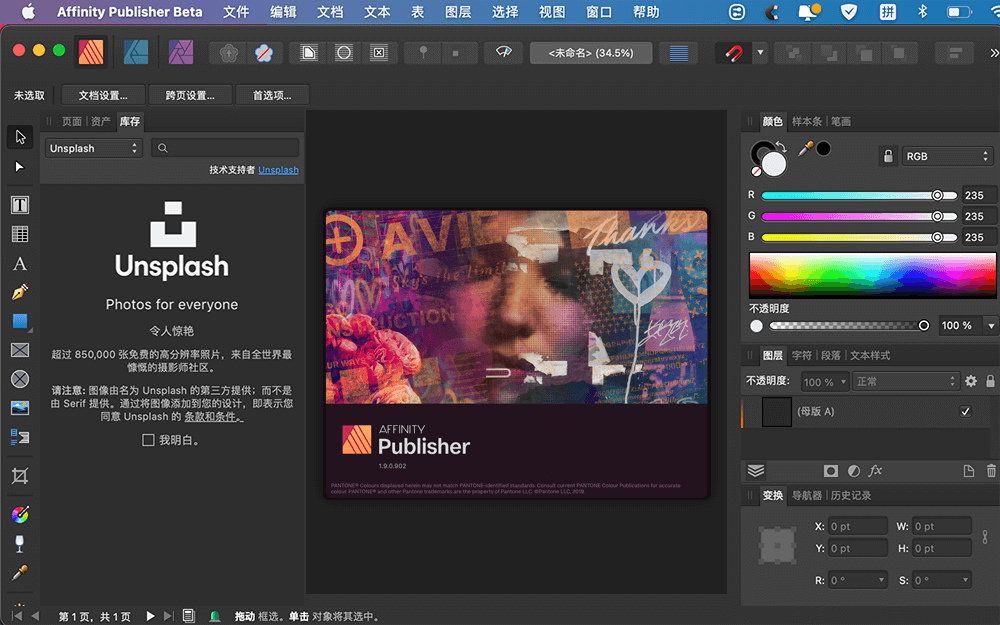1000x625 pixels.
Task: Toggle snapping magnet button
Action: [733, 53]
